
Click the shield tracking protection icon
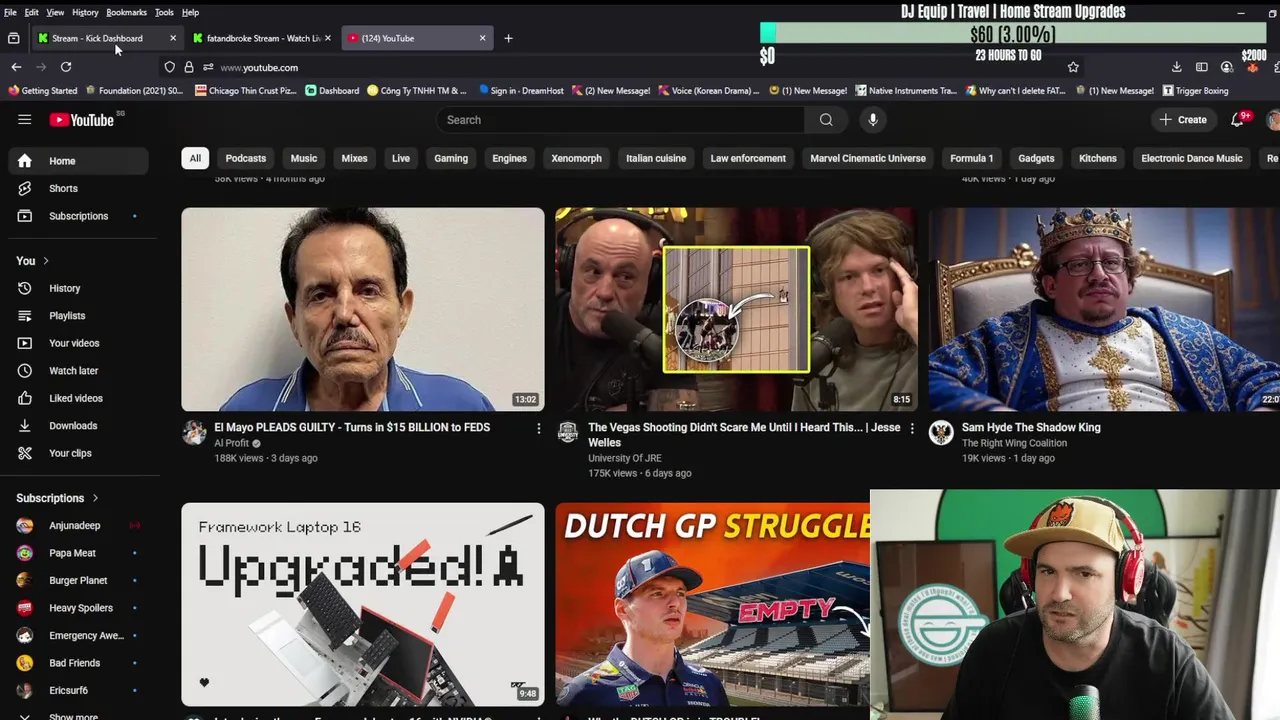169,67
